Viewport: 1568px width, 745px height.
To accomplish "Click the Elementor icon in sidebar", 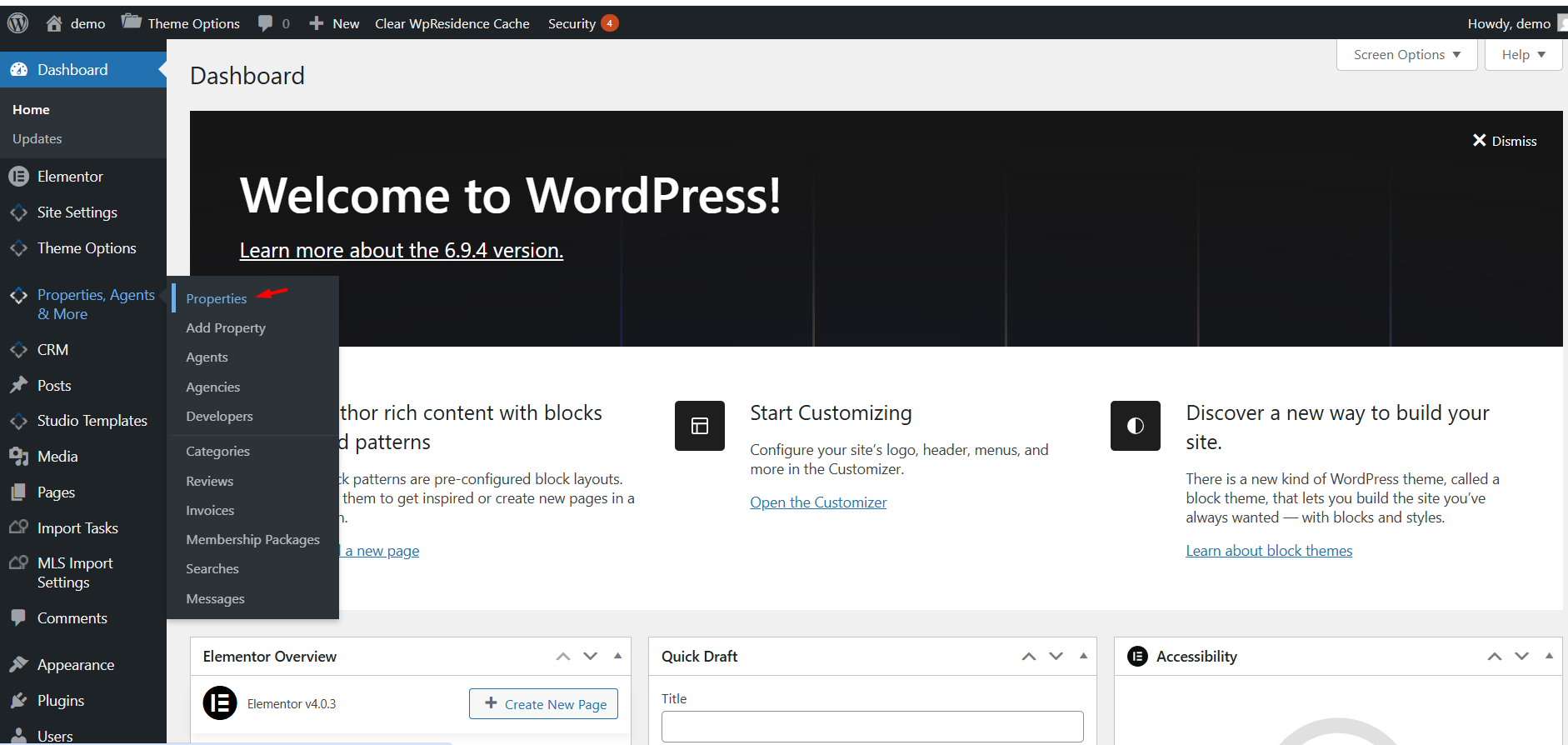I will [x=18, y=177].
